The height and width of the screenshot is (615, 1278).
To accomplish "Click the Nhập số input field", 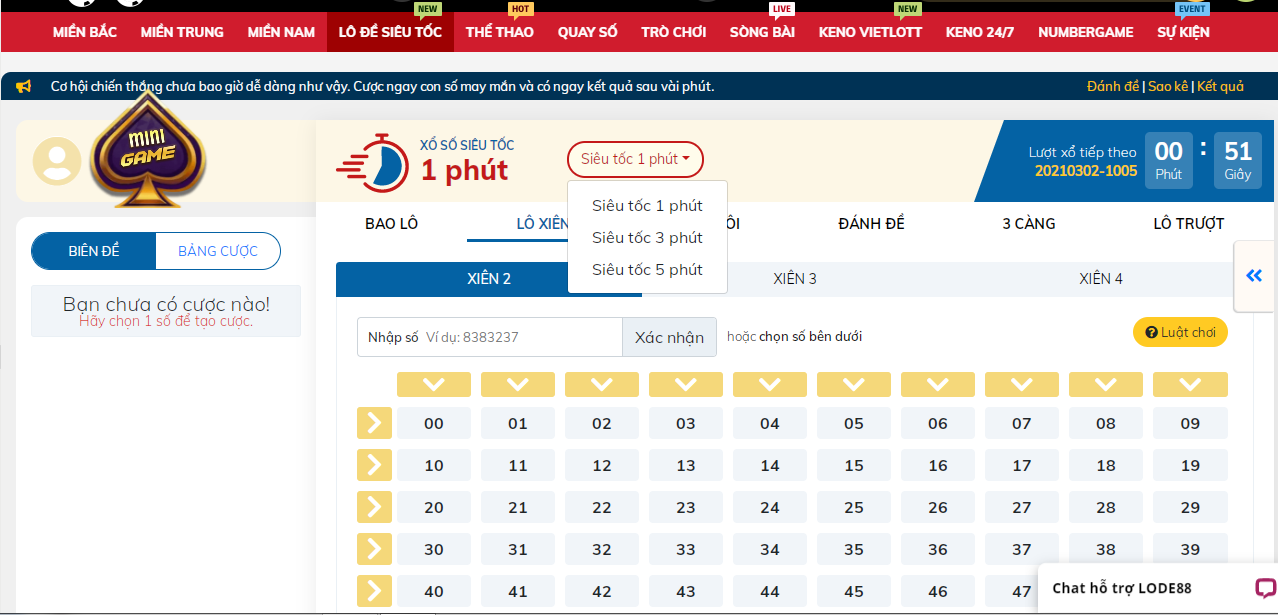I will click(520, 337).
